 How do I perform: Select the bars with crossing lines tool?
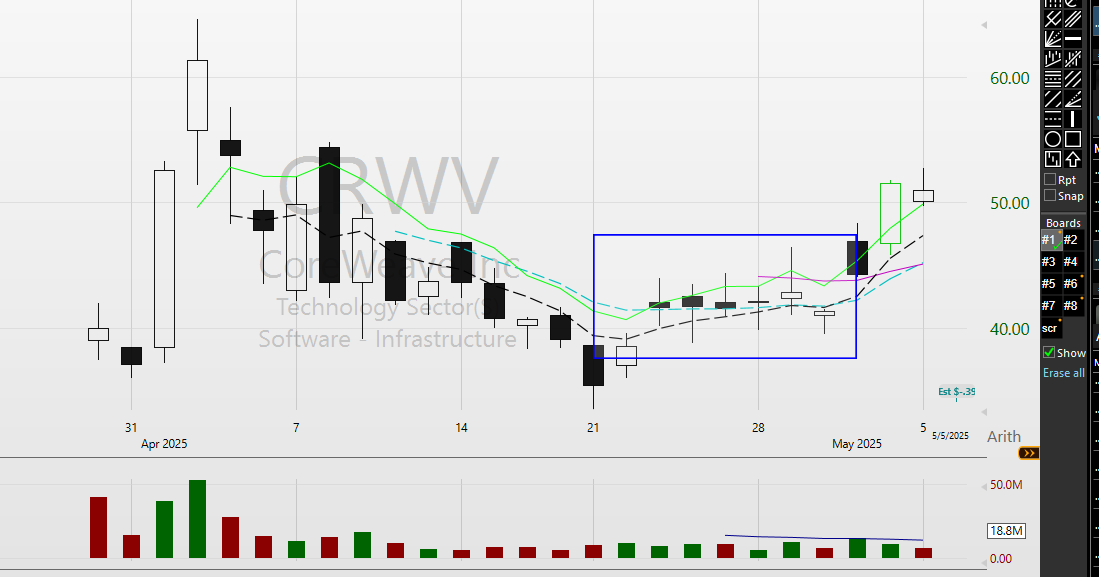point(1073,58)
